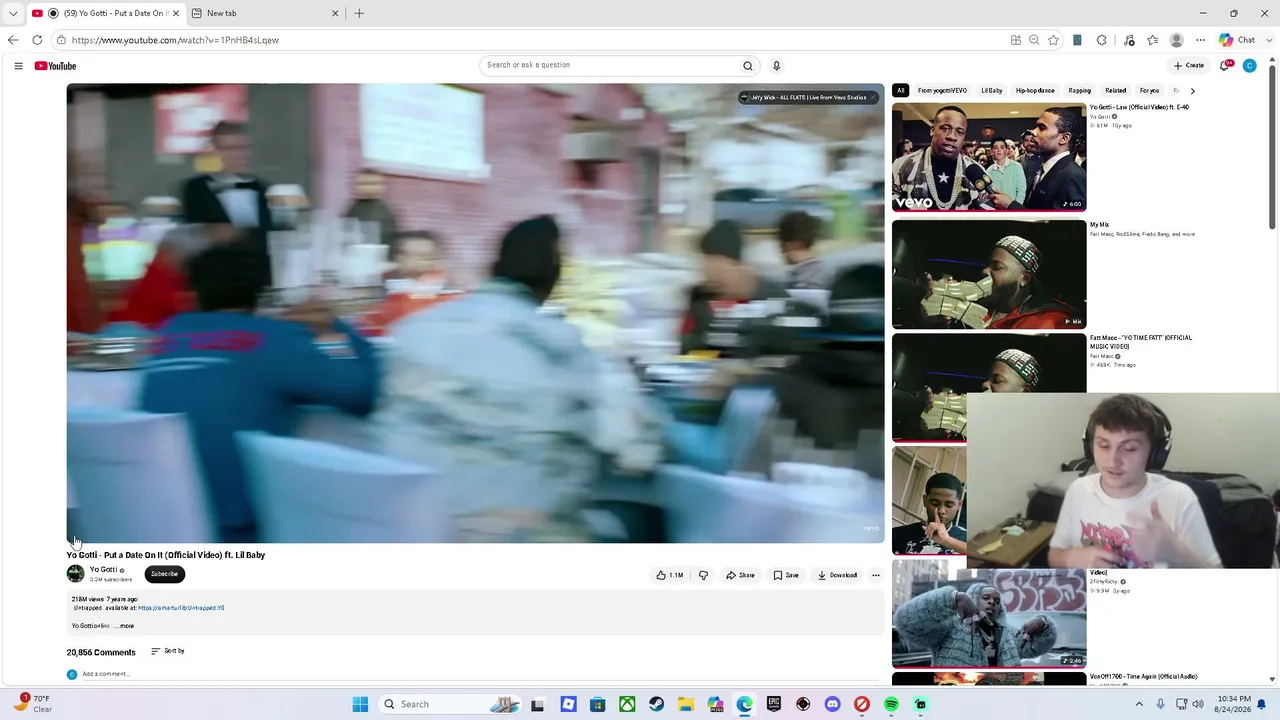Select the All filter chip

(x=900, y=91)
